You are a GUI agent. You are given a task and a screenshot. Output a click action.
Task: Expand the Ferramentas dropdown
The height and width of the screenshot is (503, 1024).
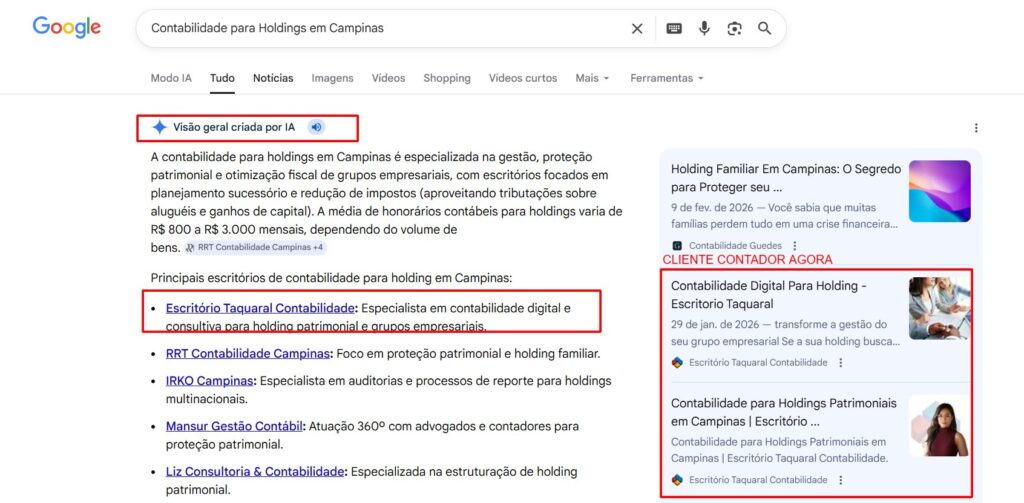point(666,78)
